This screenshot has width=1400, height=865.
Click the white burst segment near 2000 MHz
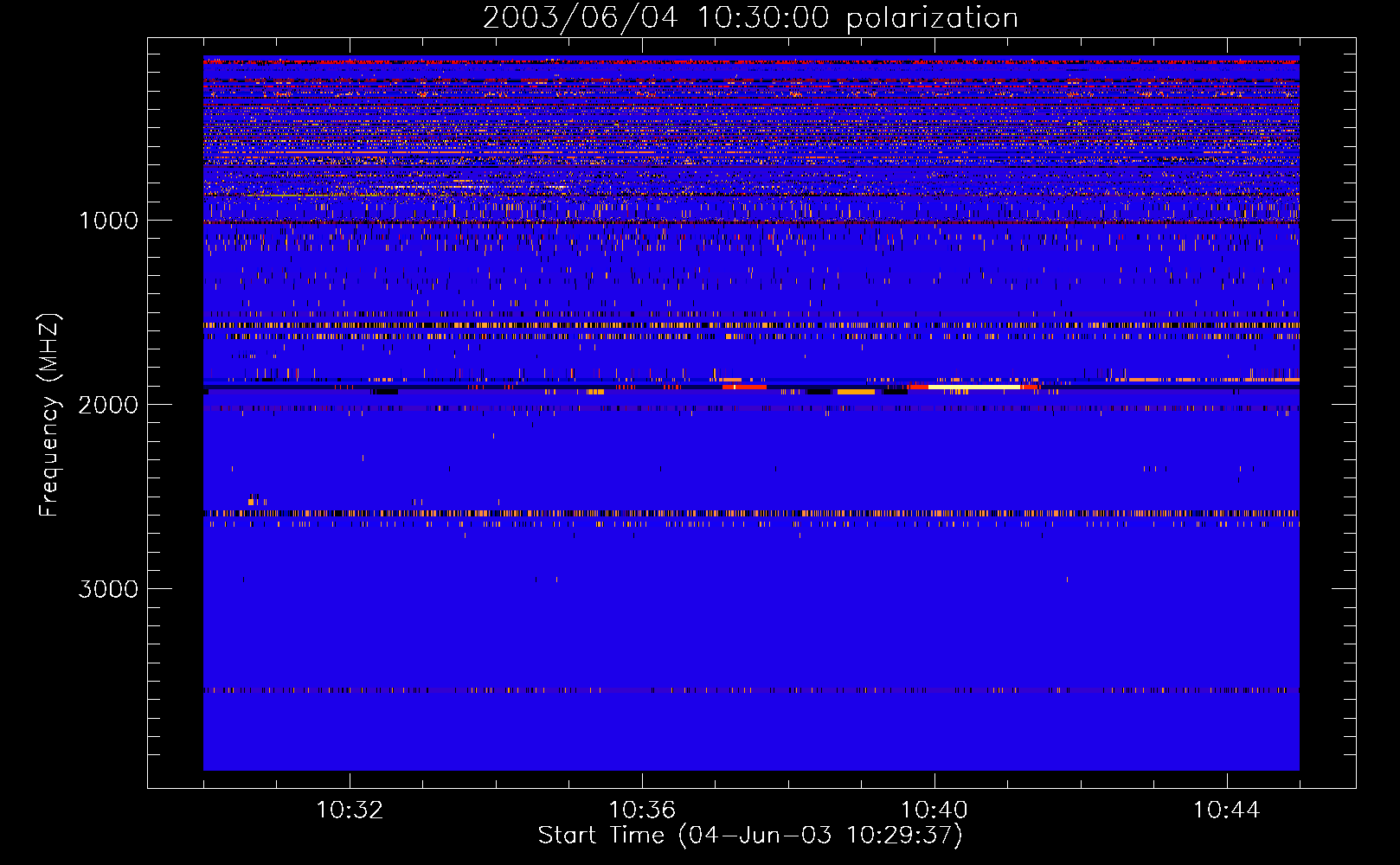coord(975,388)
